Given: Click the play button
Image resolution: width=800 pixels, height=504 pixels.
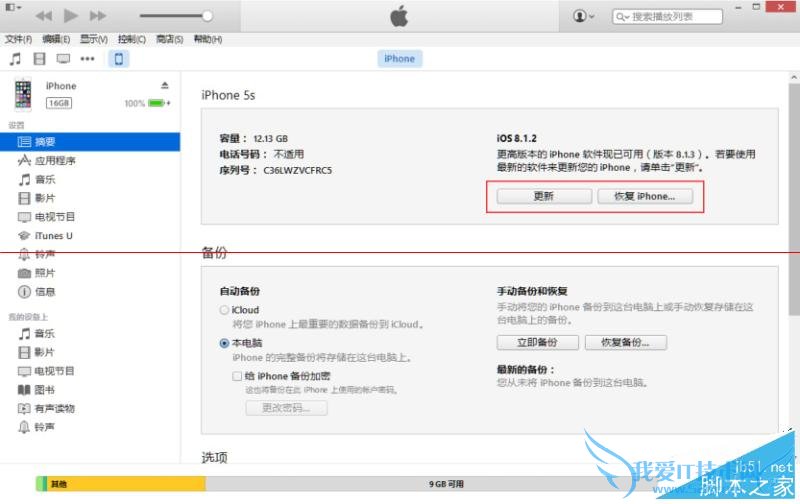Looking at the screenshot, I should point(71,16).
